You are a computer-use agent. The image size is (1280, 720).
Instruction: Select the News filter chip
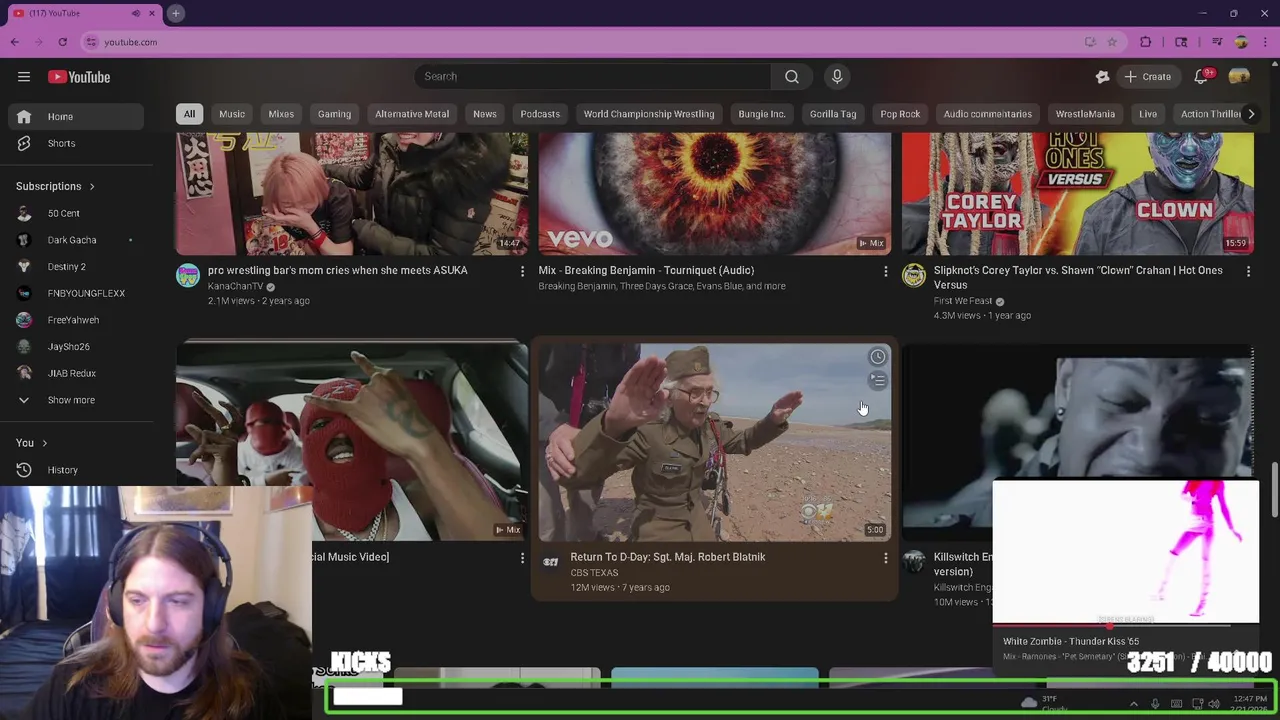[x=485, y=114]
